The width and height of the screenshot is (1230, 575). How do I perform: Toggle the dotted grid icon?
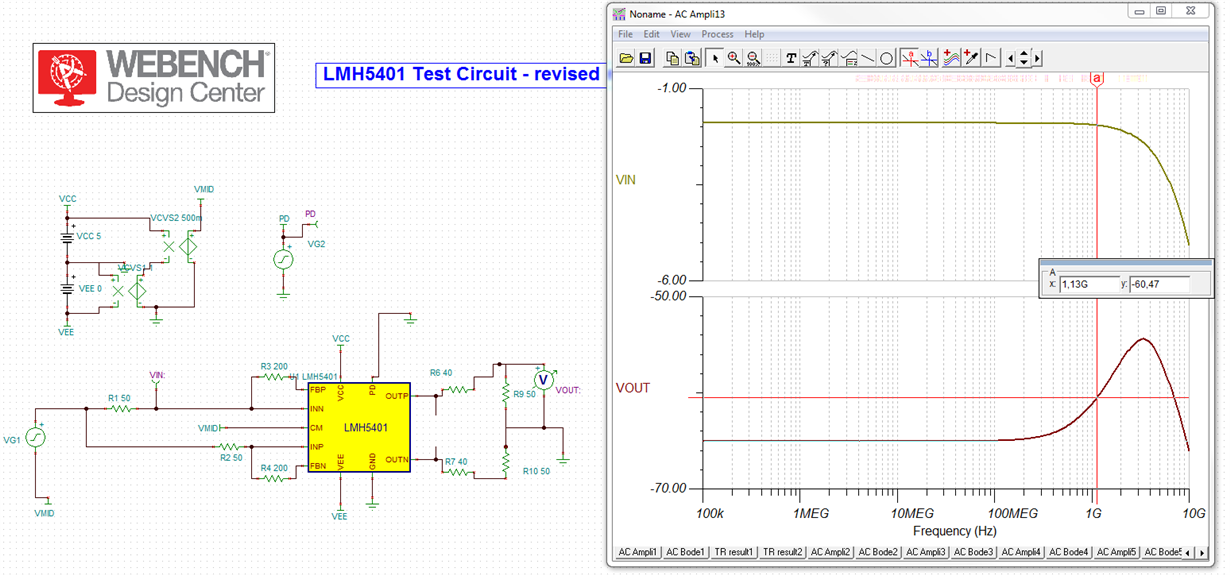click(772, 58)
